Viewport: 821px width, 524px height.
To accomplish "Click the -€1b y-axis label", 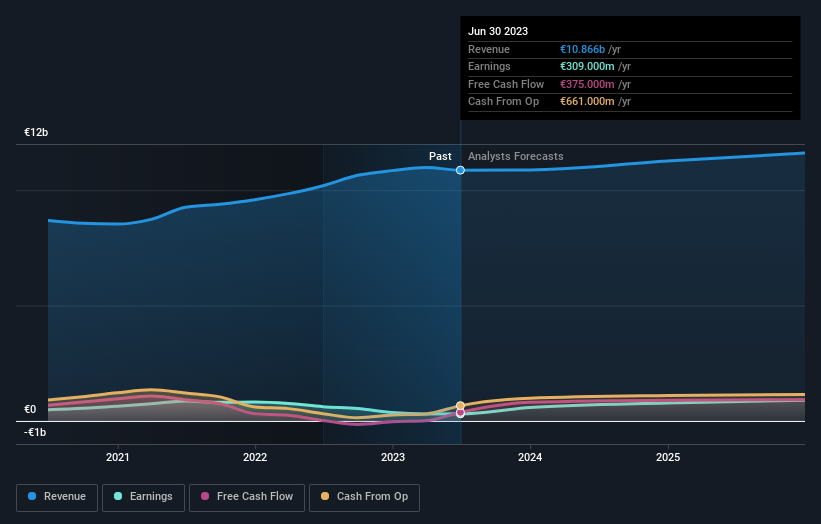I will click(35, 432).
